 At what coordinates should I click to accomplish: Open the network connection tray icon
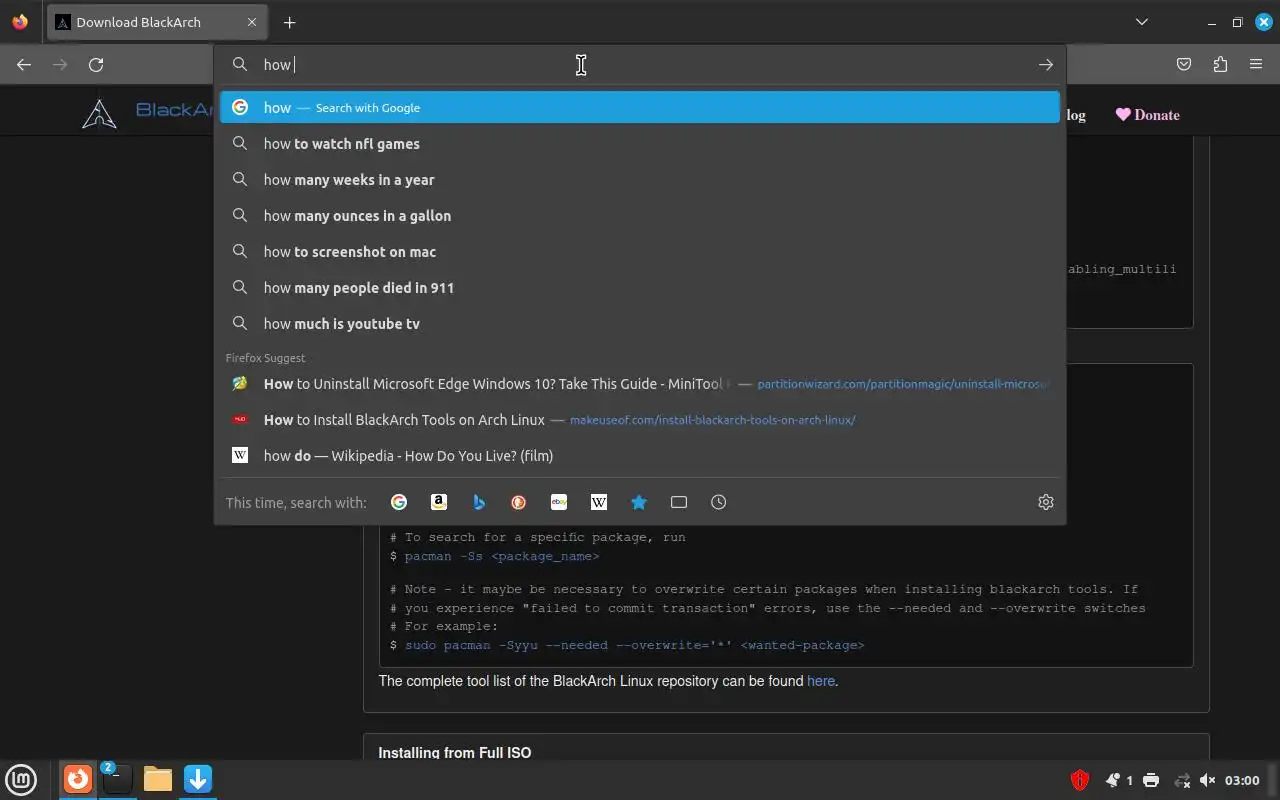(1182, 780)
